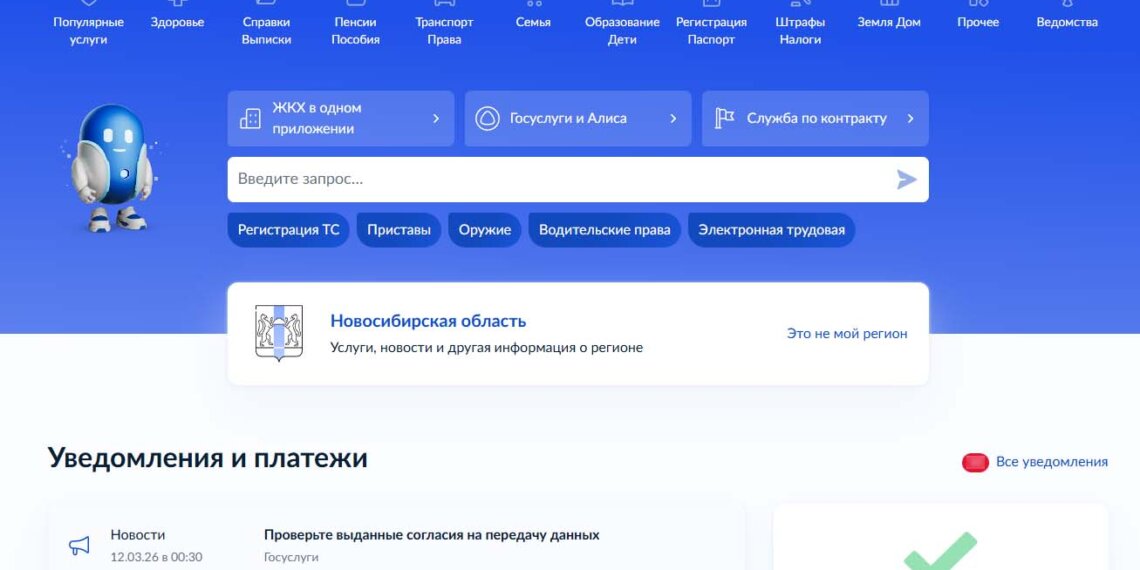This screenshot has height=570, width=1140.
Task: Open the Регистрация Паспорт category
Action: 711,31
